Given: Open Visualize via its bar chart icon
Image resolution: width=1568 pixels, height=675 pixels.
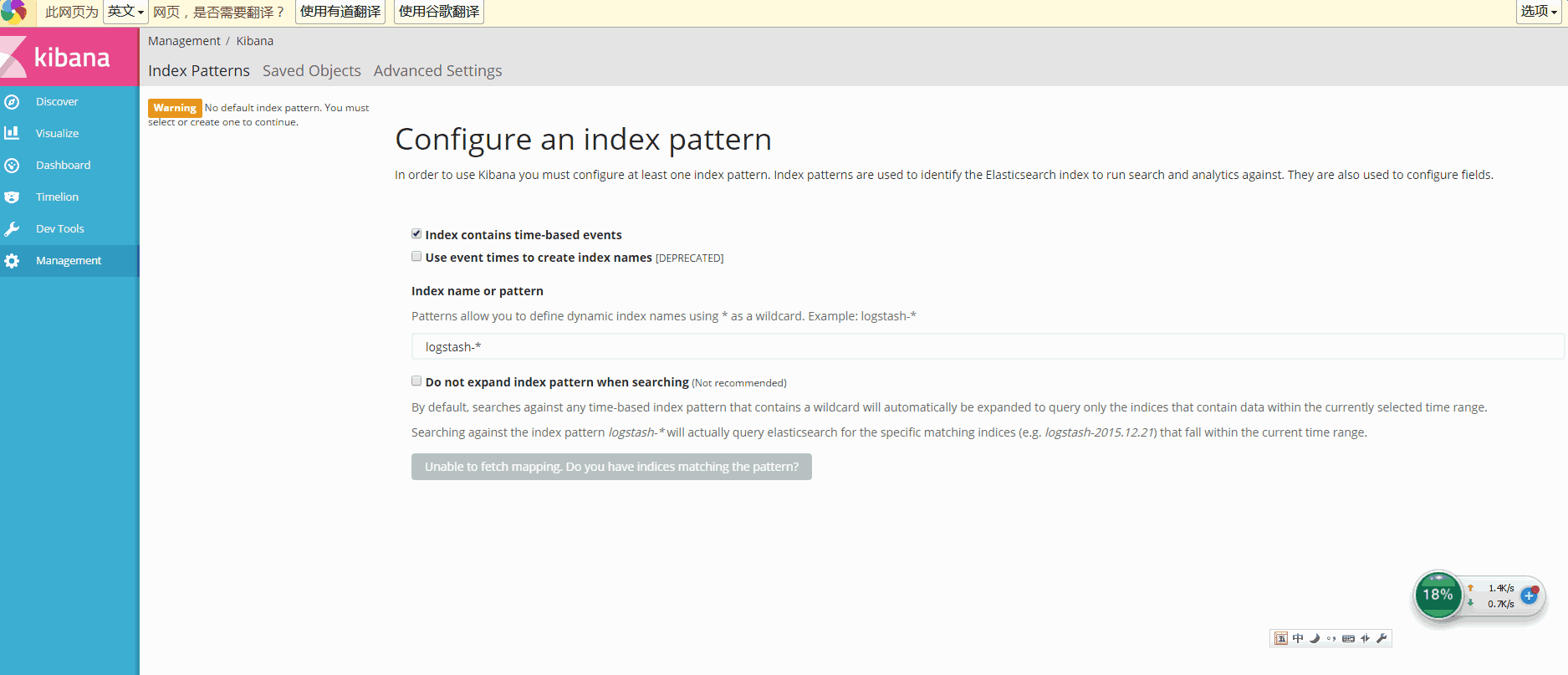Looking at the screenshot, I should pyautogui.click(x=12, y=133).
